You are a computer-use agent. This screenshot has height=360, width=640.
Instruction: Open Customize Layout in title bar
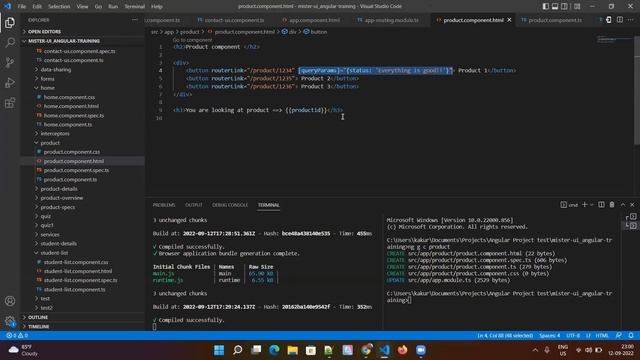pos(577,6)
